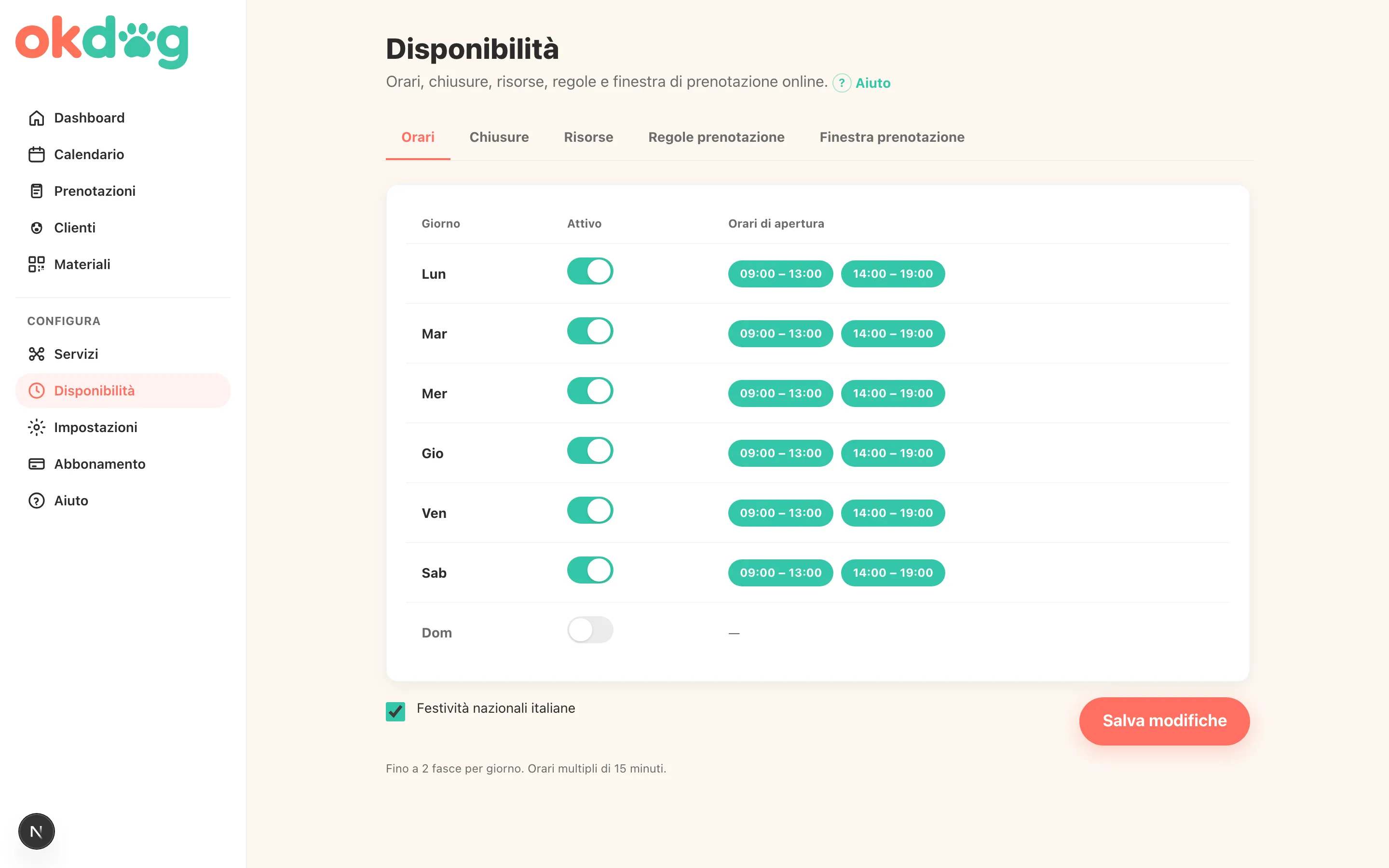Viewport: 1389px width, 868px height.
Task: Turn off the Sab active switch
Action: tap(590, 570)
